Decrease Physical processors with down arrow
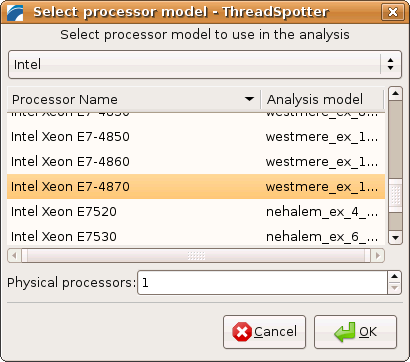Image resolution: width=410 pixels, height=362 pixels. (395, 288)
